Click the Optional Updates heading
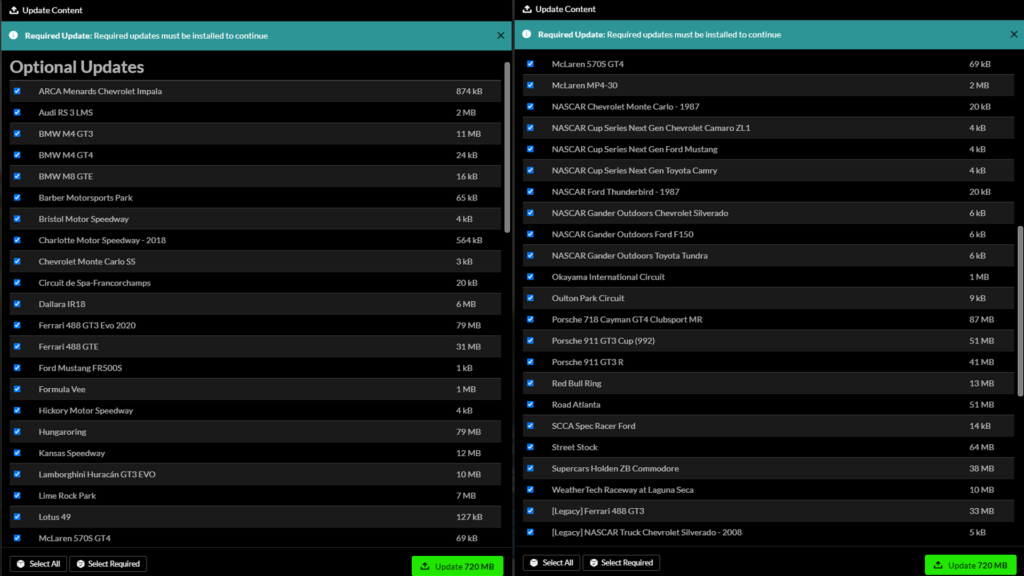This screenshot has width=1024, height=576. (76, 67)
